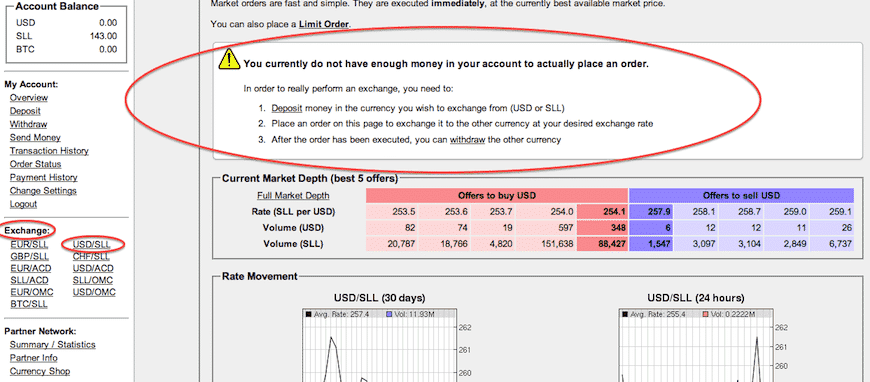Open the Limit Order link
Image resolution: width=870 pixels, height=382 pixels.
tap(325, 24)
